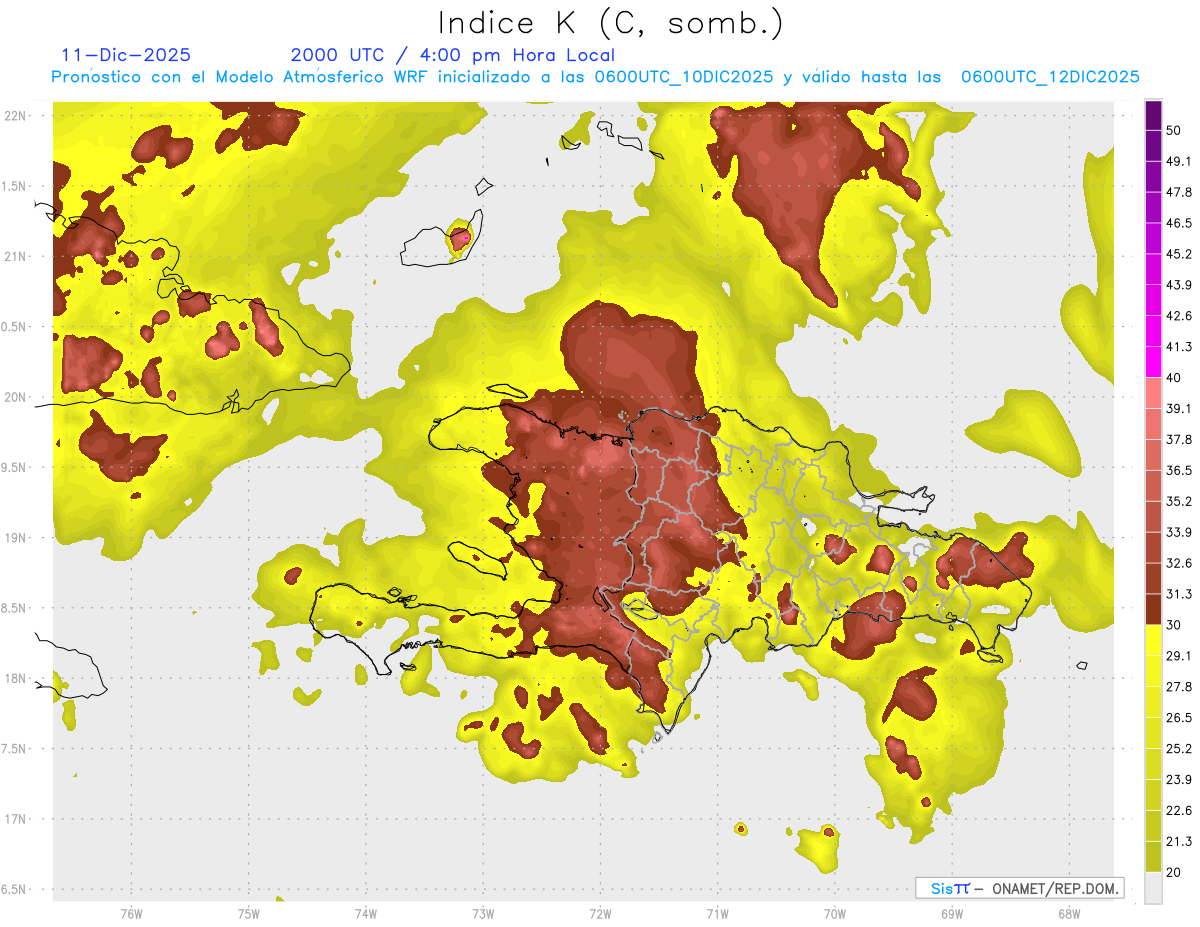Click the latitude label "19N"
1200x927 pixels.
pos(15,537)
